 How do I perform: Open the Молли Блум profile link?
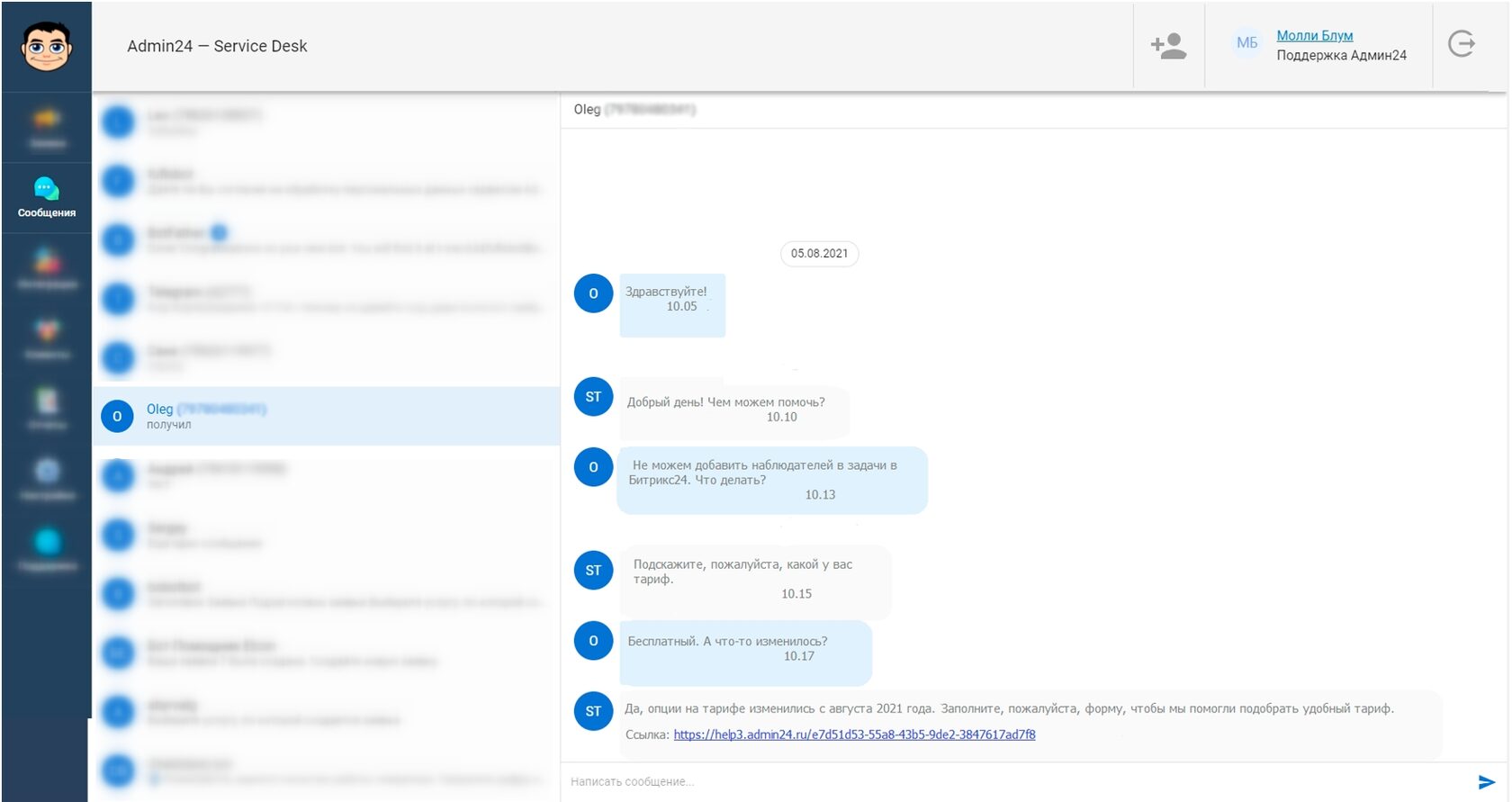(x=1315, y=35)
